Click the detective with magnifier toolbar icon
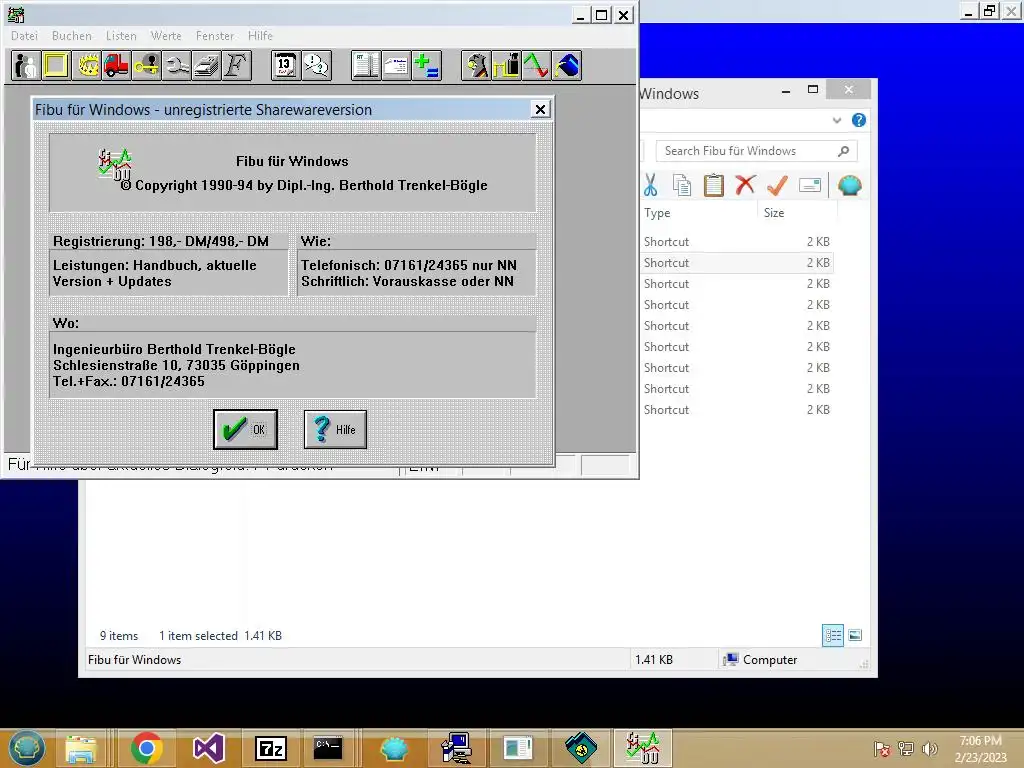Viewport: 1024px width, 768px height. pos(476,65)
